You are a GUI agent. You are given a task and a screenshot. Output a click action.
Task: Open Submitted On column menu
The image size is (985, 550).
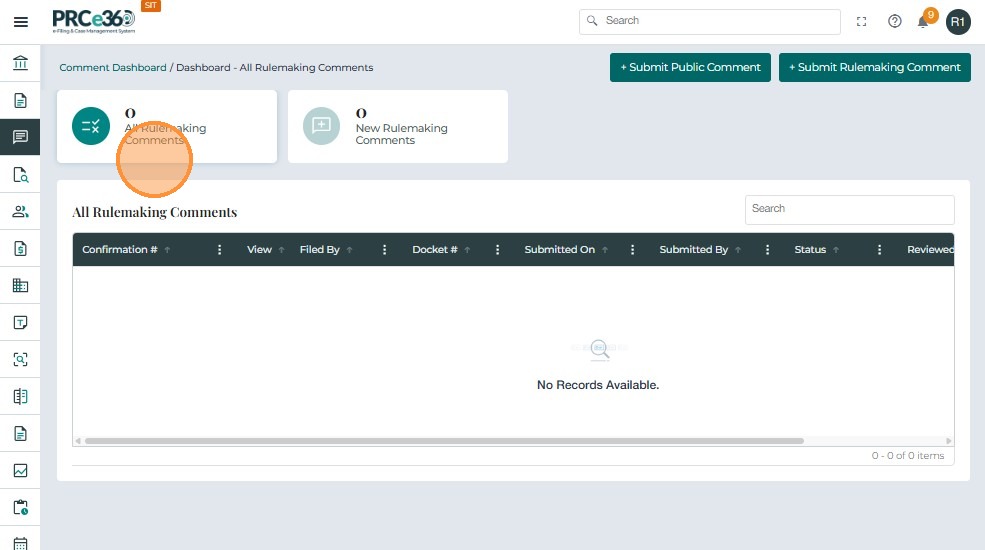[x=633, y=250]
